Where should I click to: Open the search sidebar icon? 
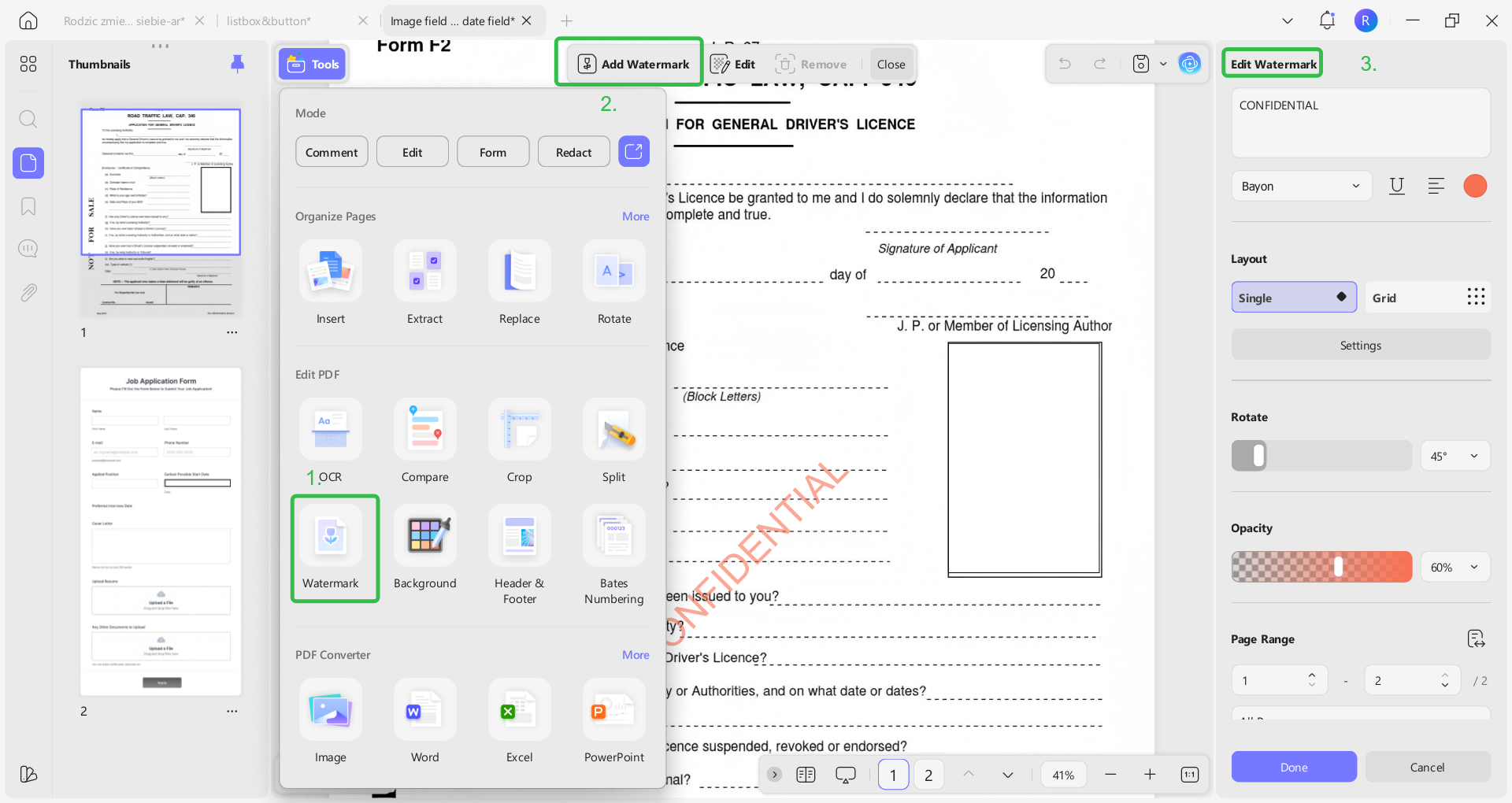[28, 119]
